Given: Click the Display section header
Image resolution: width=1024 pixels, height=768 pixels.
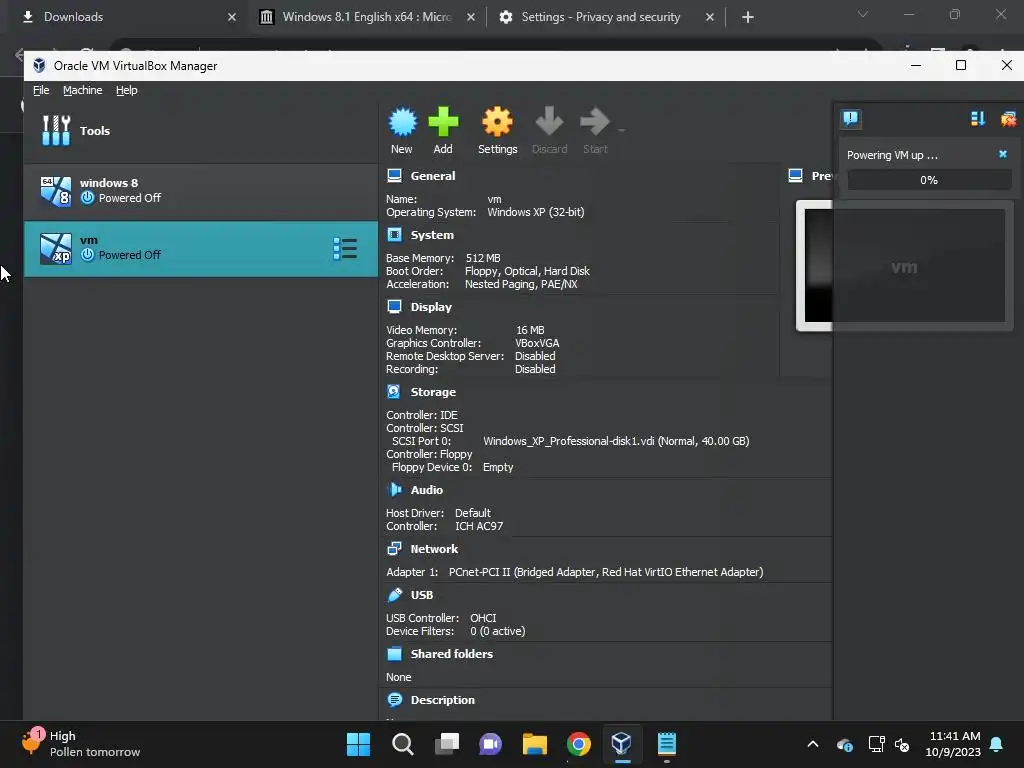Looking at the screenshot, I should [431, 306].
